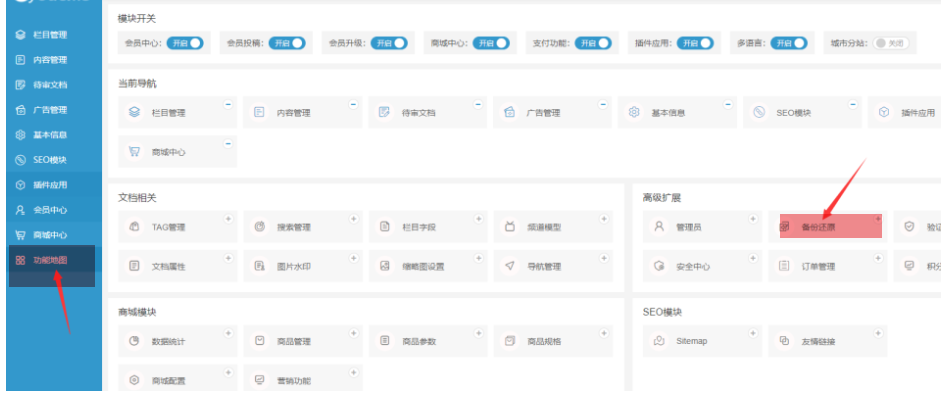Click plus button on 商品管理 card
The image size is (941, 407).
click(353, 333)
